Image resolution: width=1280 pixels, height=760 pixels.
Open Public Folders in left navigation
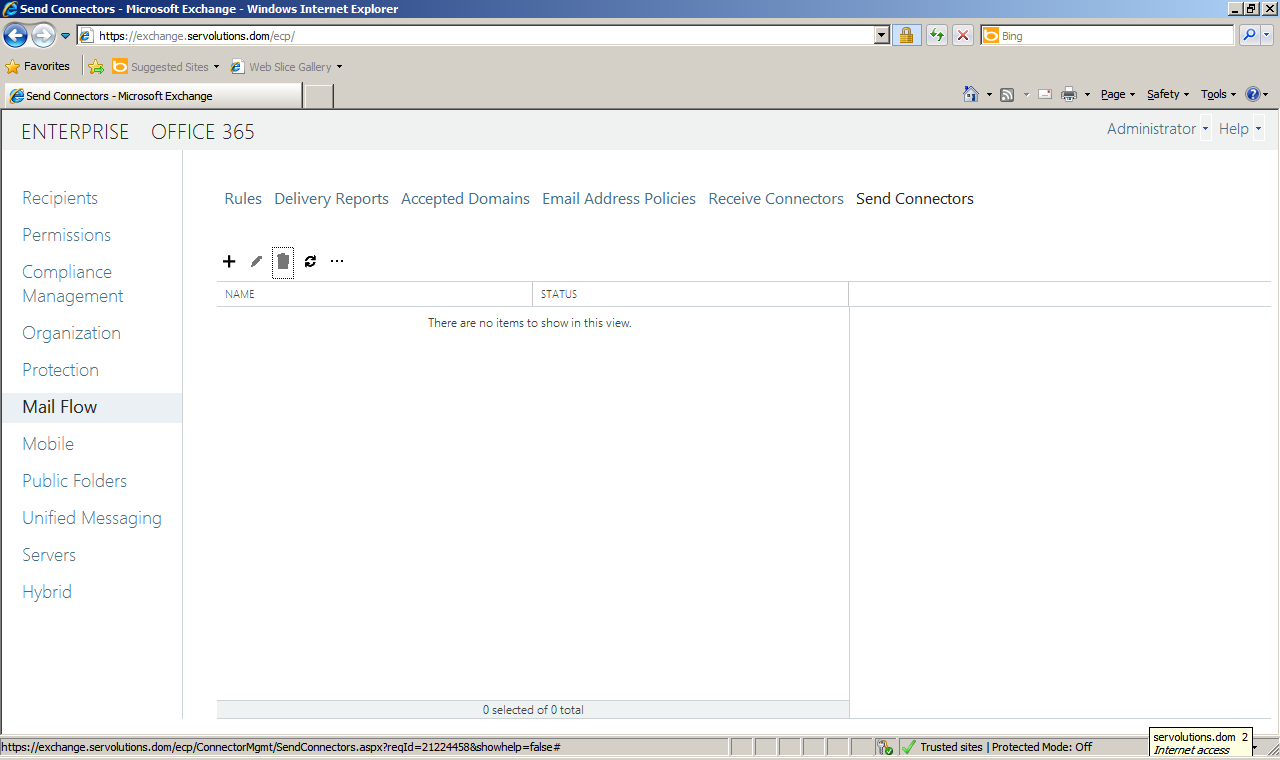coord(75,481)
